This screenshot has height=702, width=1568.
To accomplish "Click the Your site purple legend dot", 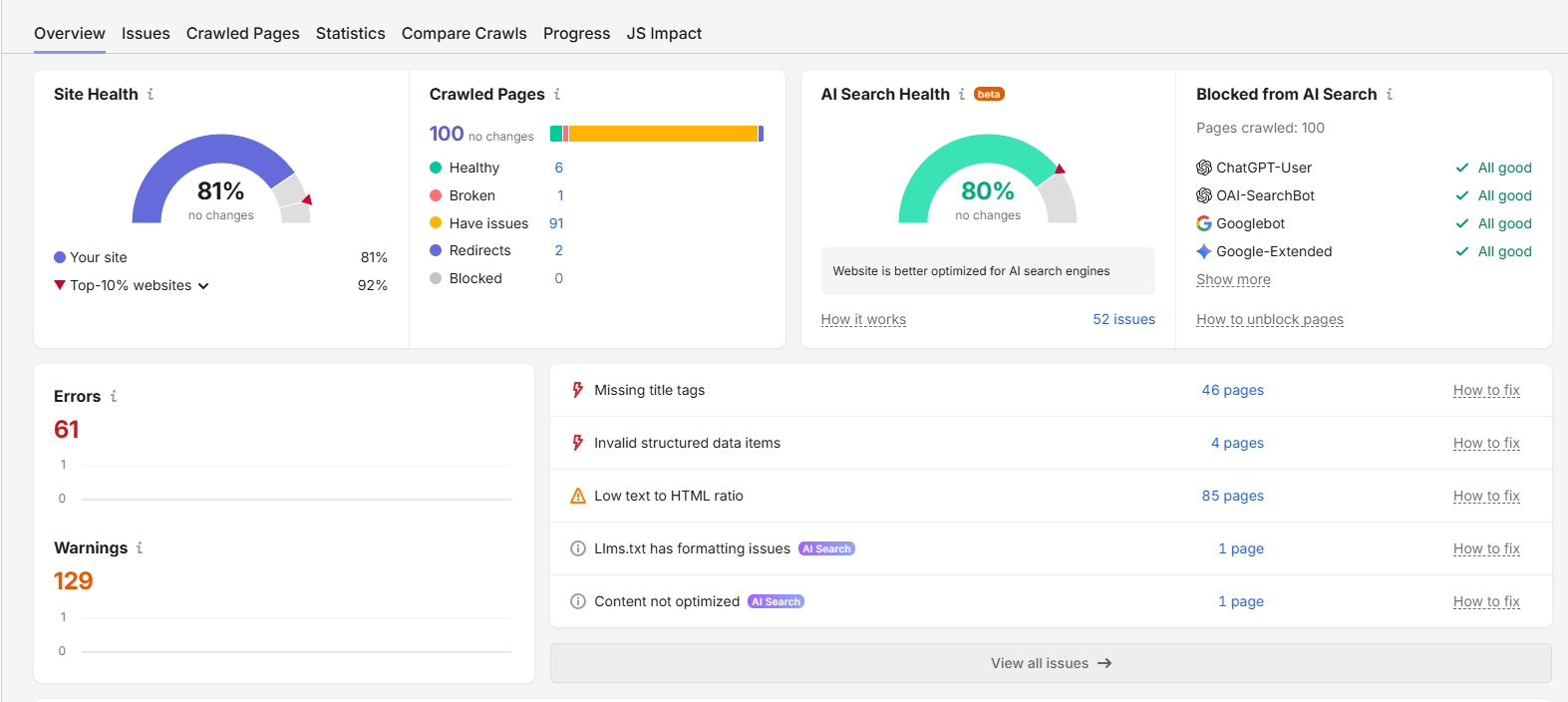I will [x=60, y=257].
